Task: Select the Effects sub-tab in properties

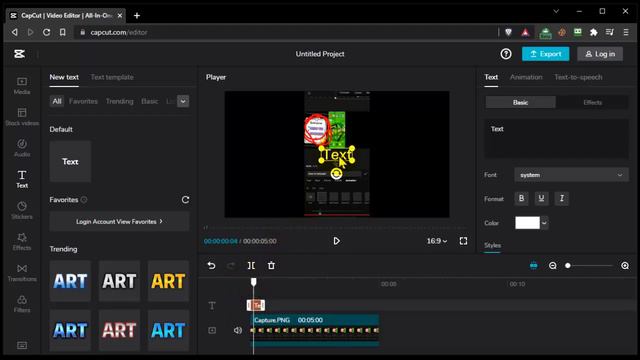Action: (x=592, y=102)
